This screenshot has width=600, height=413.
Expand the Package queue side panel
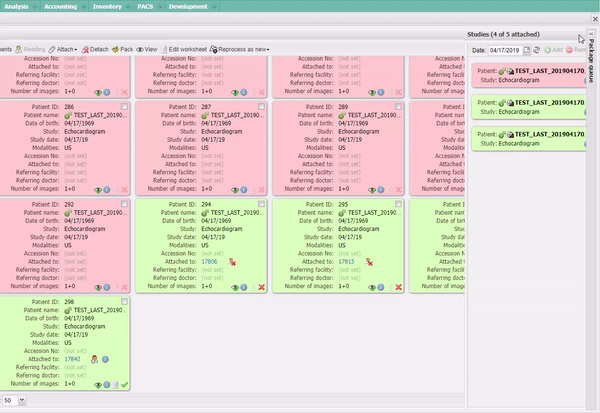(x=591, y=34)
